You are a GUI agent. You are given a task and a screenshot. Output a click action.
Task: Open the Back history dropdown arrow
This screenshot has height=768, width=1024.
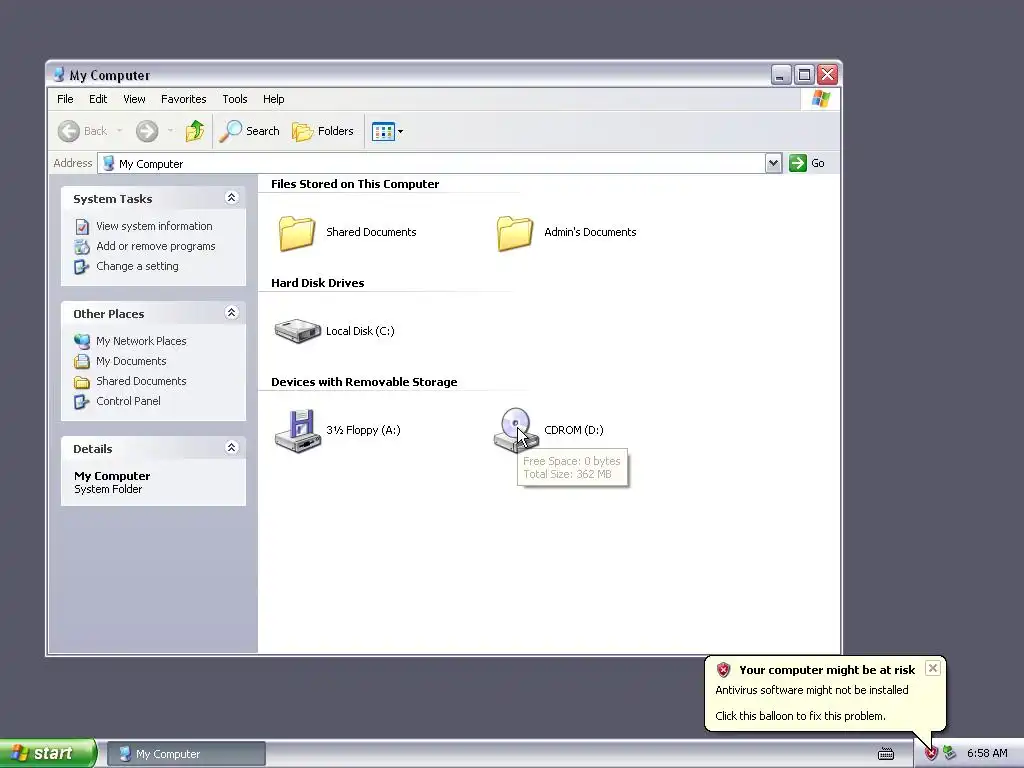120,131
